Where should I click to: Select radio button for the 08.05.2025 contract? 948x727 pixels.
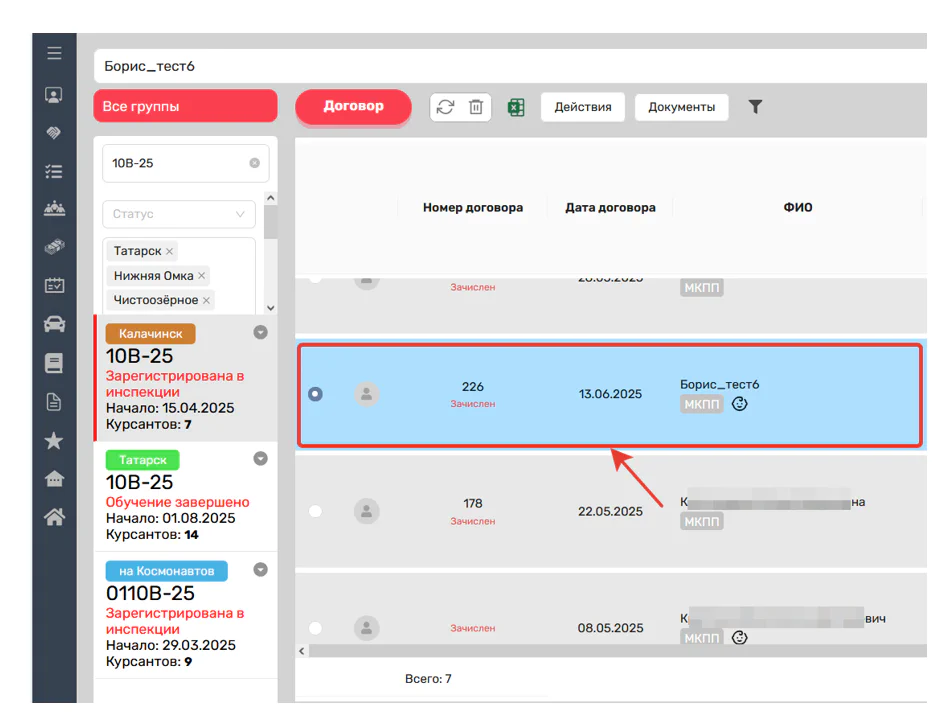[316, 628]
